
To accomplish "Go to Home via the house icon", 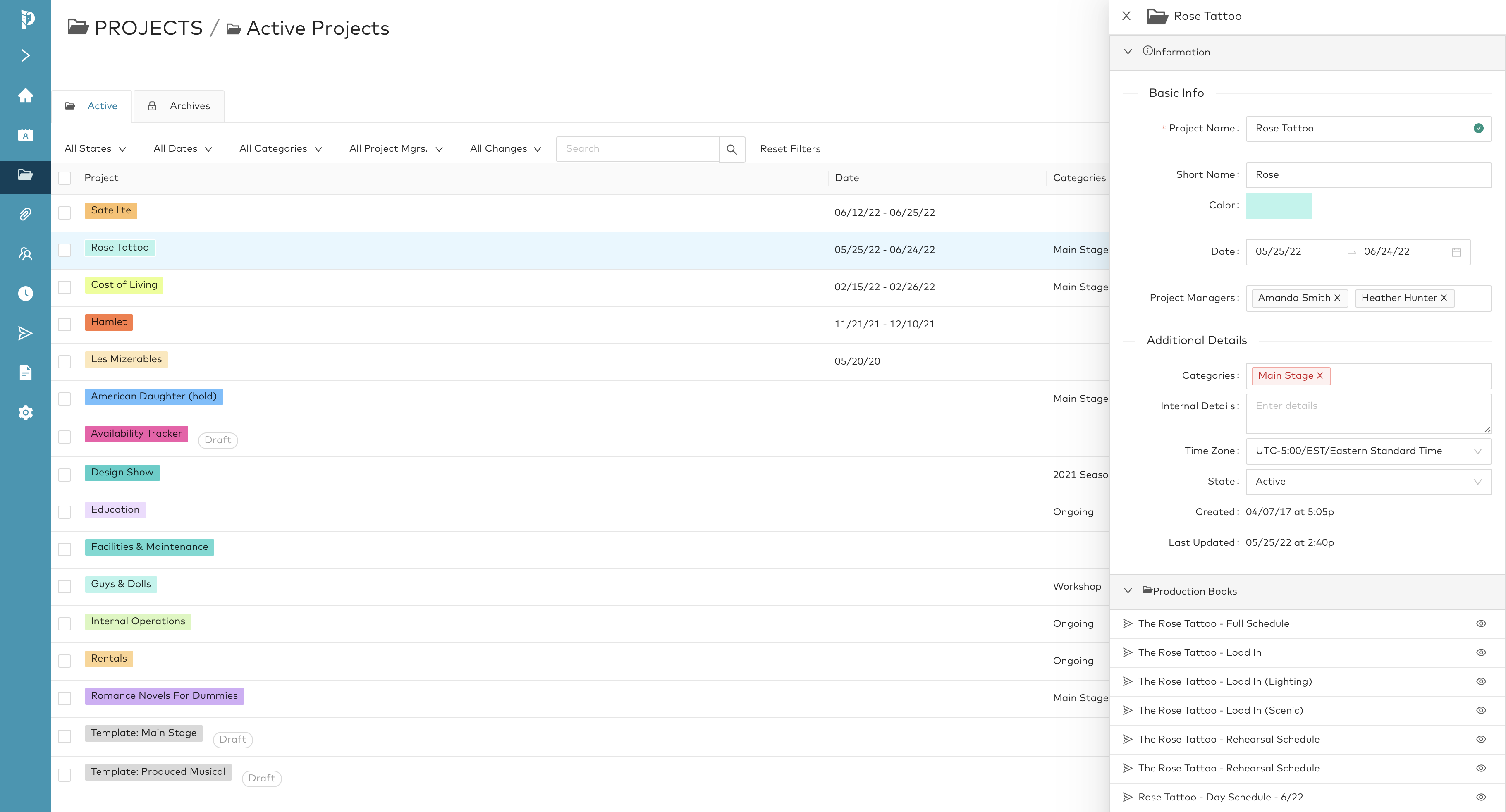I will (x=26, y=95).
